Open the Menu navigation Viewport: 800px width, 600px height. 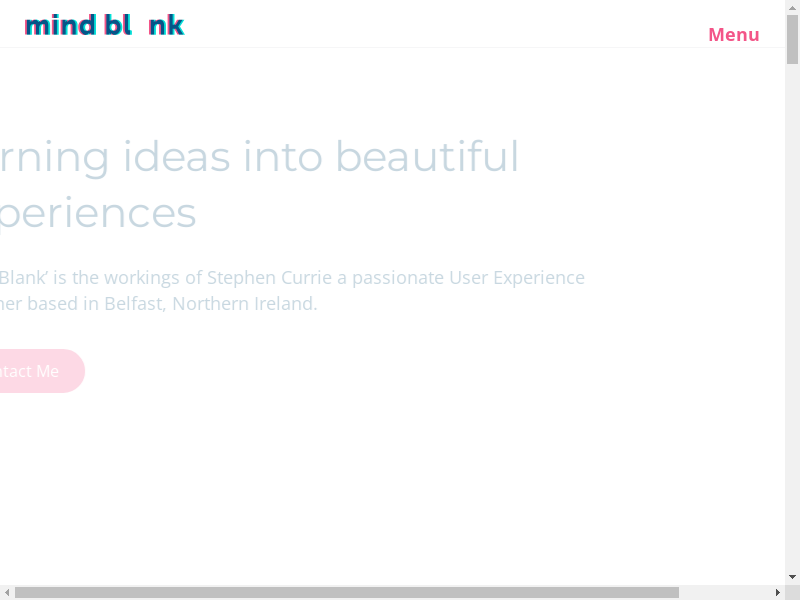coord(733,35)
